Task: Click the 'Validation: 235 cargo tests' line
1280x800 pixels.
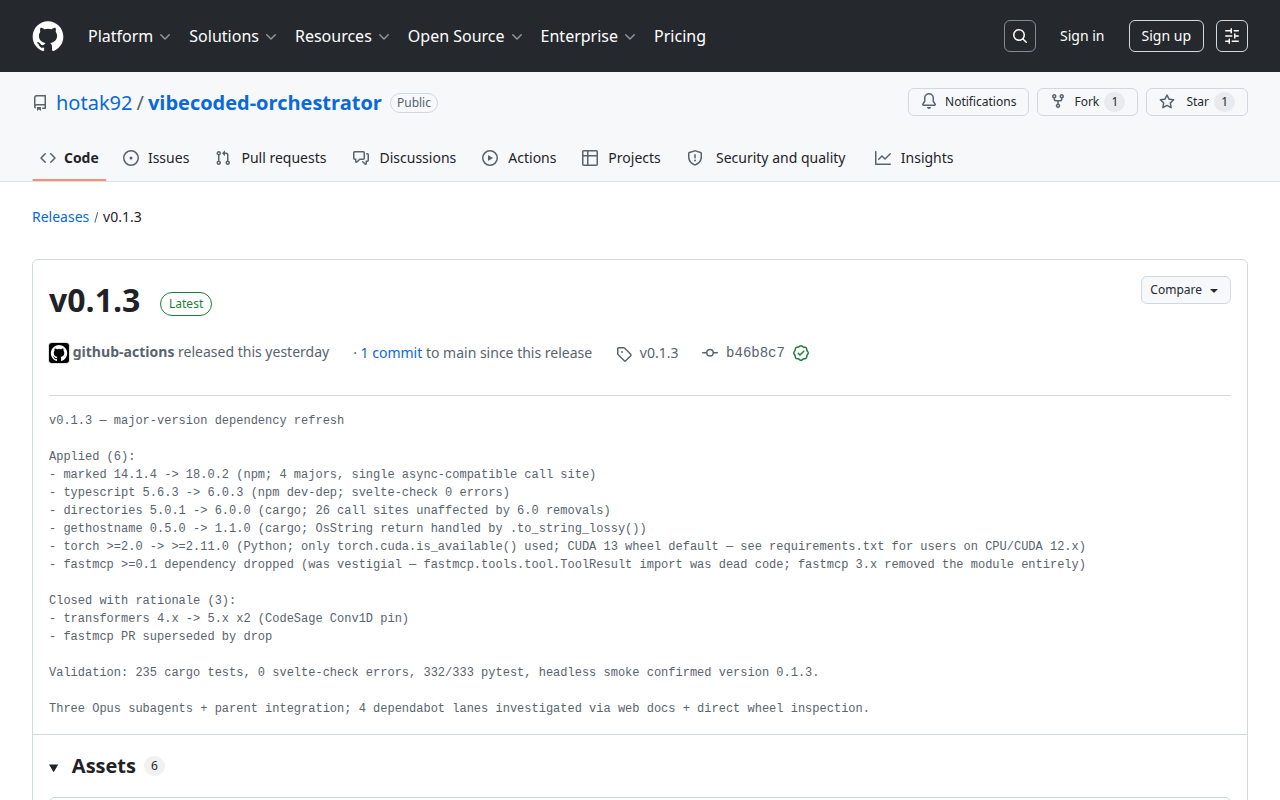Action: point(434,672)
